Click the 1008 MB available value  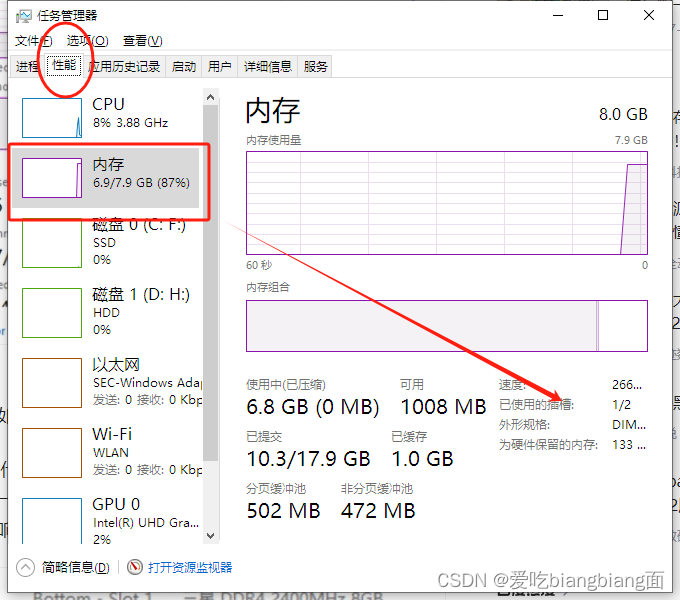443,407
